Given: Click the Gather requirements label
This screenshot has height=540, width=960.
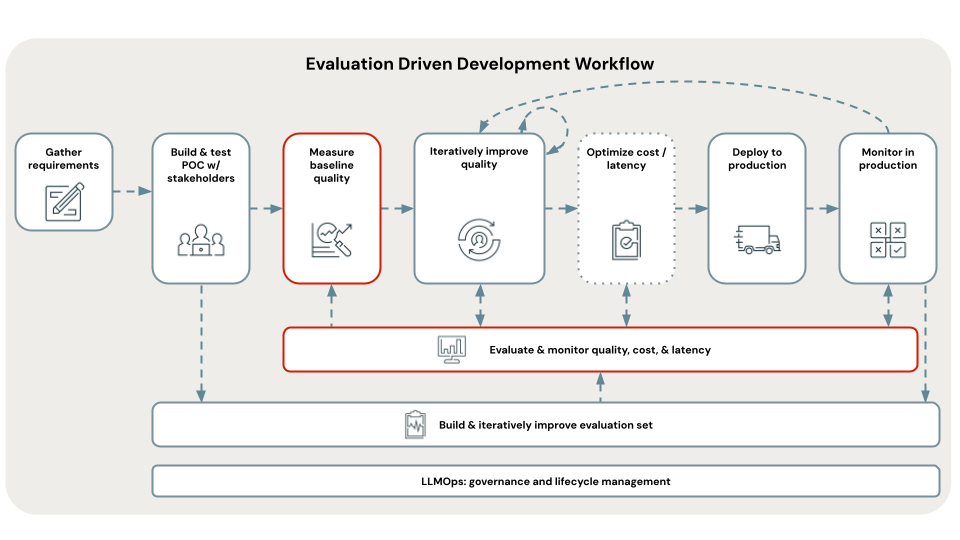Looking at the screenshot, I should pos(64,158).
